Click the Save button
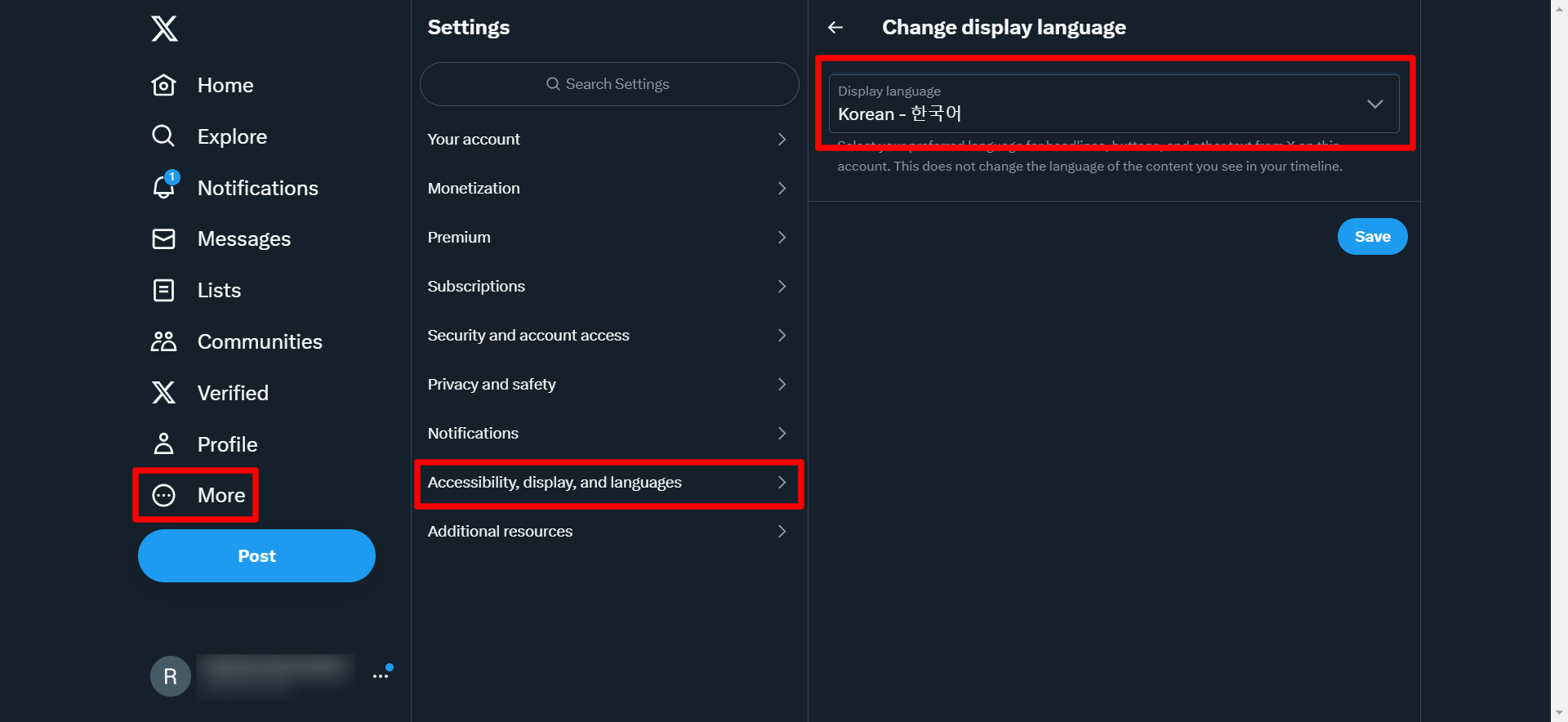 point(1372,237)
